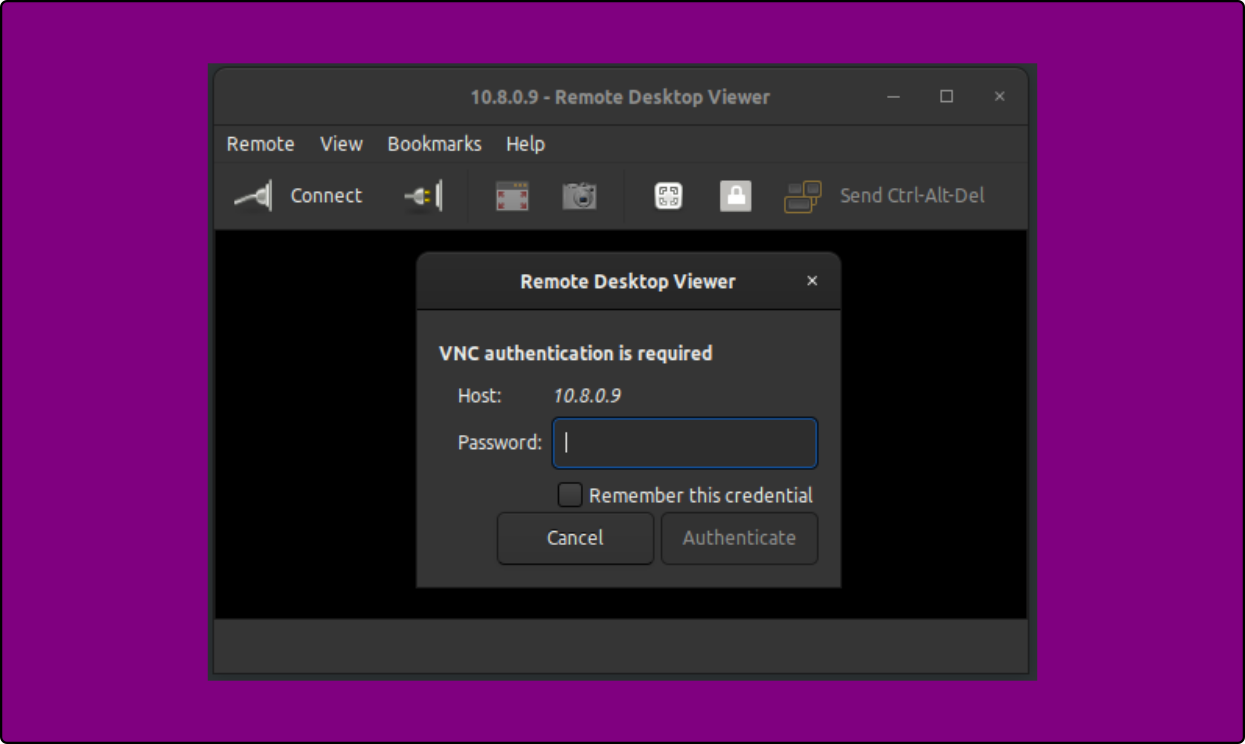
Task: Select the Disconnect plug icon
Action: [x=420, y=196]
